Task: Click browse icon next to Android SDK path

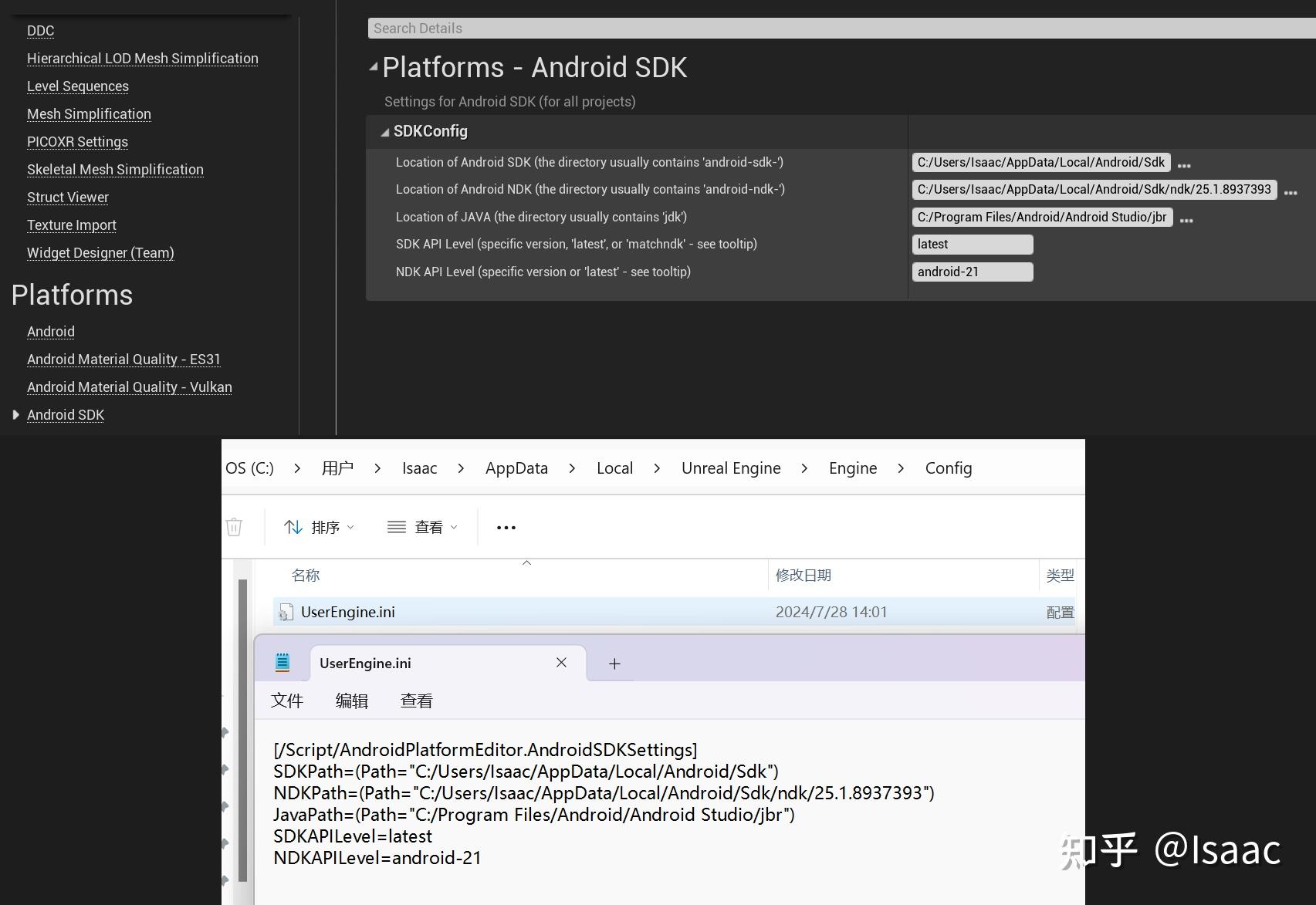Action: [1184, 163]
